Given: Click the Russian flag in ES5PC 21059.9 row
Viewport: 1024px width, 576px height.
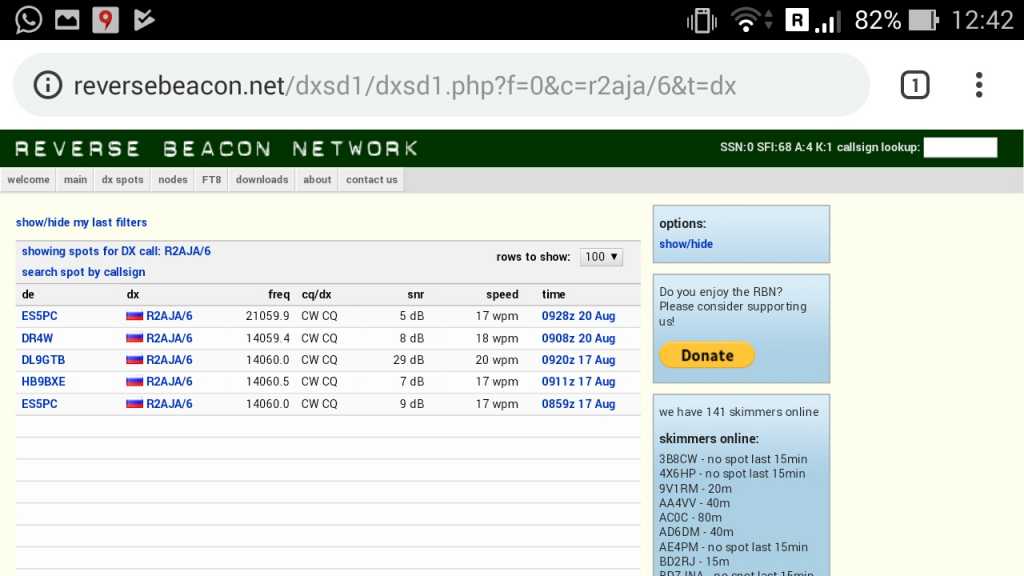Looking at the screenshot, I should click(135, 316).
